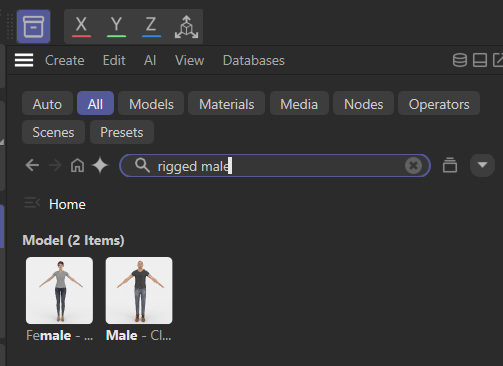The width and height of the screenshot is (503, 366).
Task: Click the sparkle AI search icon
Action: [100, 165]
